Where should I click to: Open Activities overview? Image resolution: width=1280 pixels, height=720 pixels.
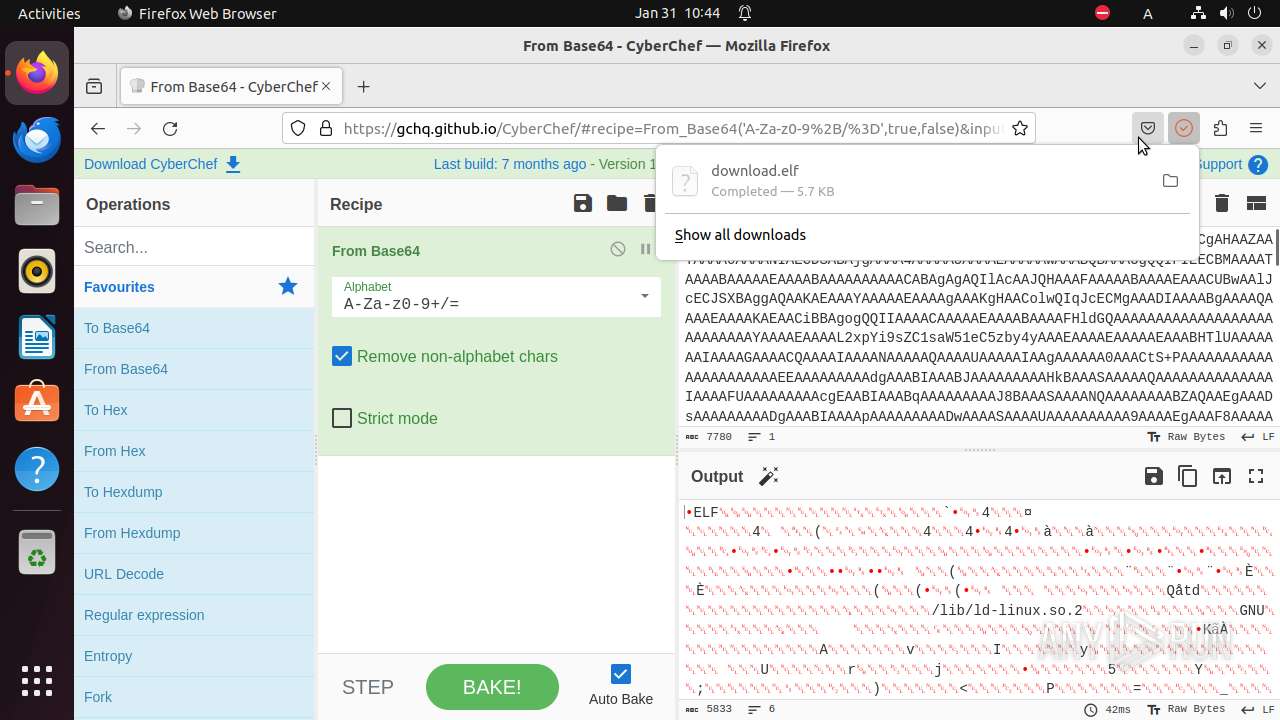click(x=49, y=13)
